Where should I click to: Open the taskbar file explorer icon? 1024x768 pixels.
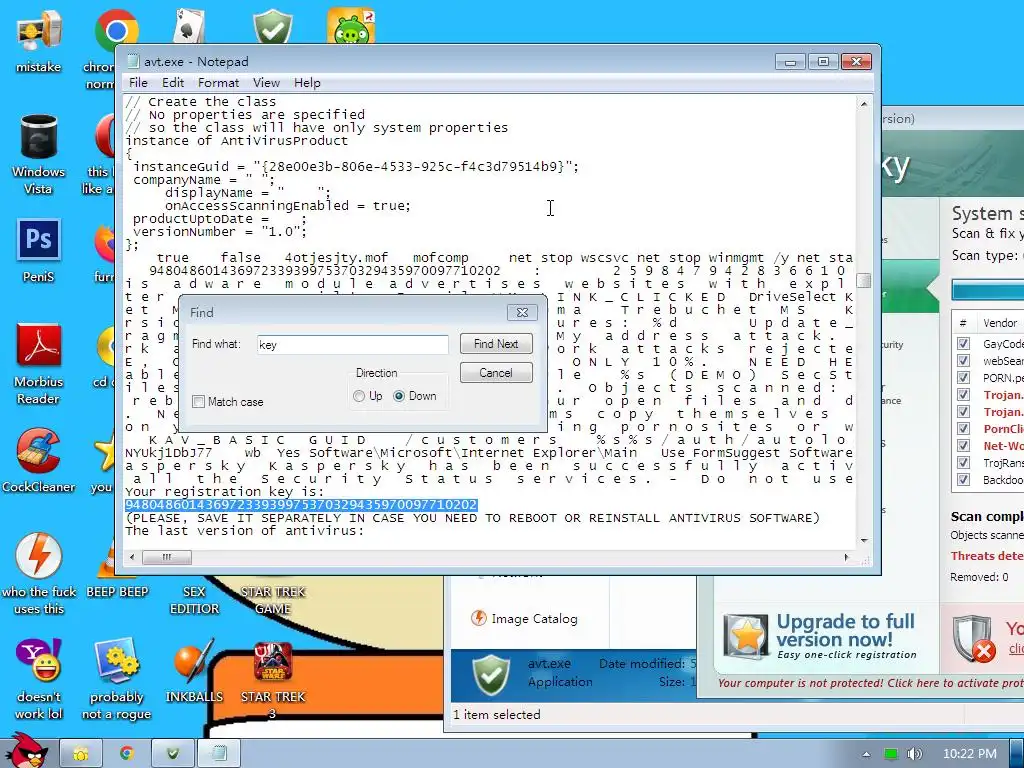coord(81,754)
